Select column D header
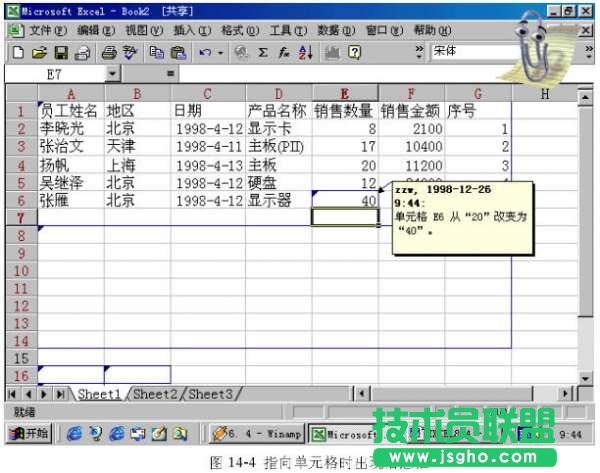The height and width of the screenshot is (473, 600). click(279, 94)
